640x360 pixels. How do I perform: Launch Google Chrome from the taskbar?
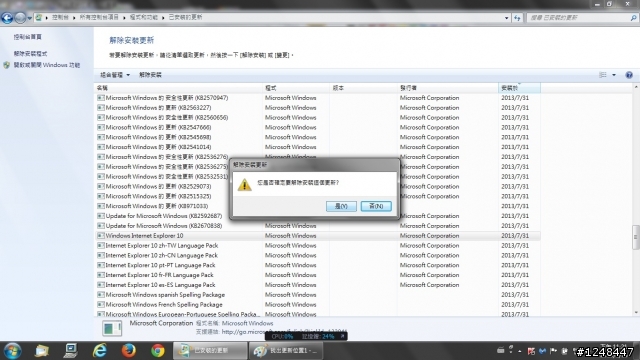tap(158, 351)
